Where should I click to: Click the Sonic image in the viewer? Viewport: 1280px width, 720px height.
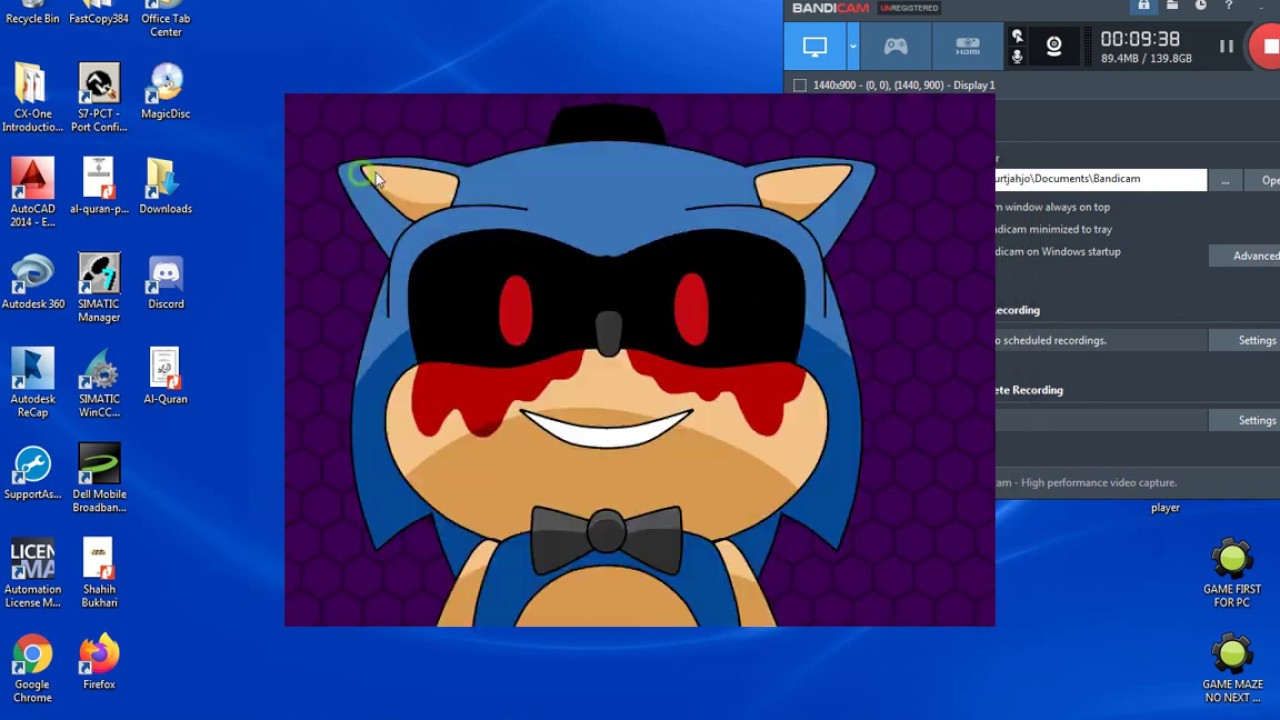[x=640, y=360]
